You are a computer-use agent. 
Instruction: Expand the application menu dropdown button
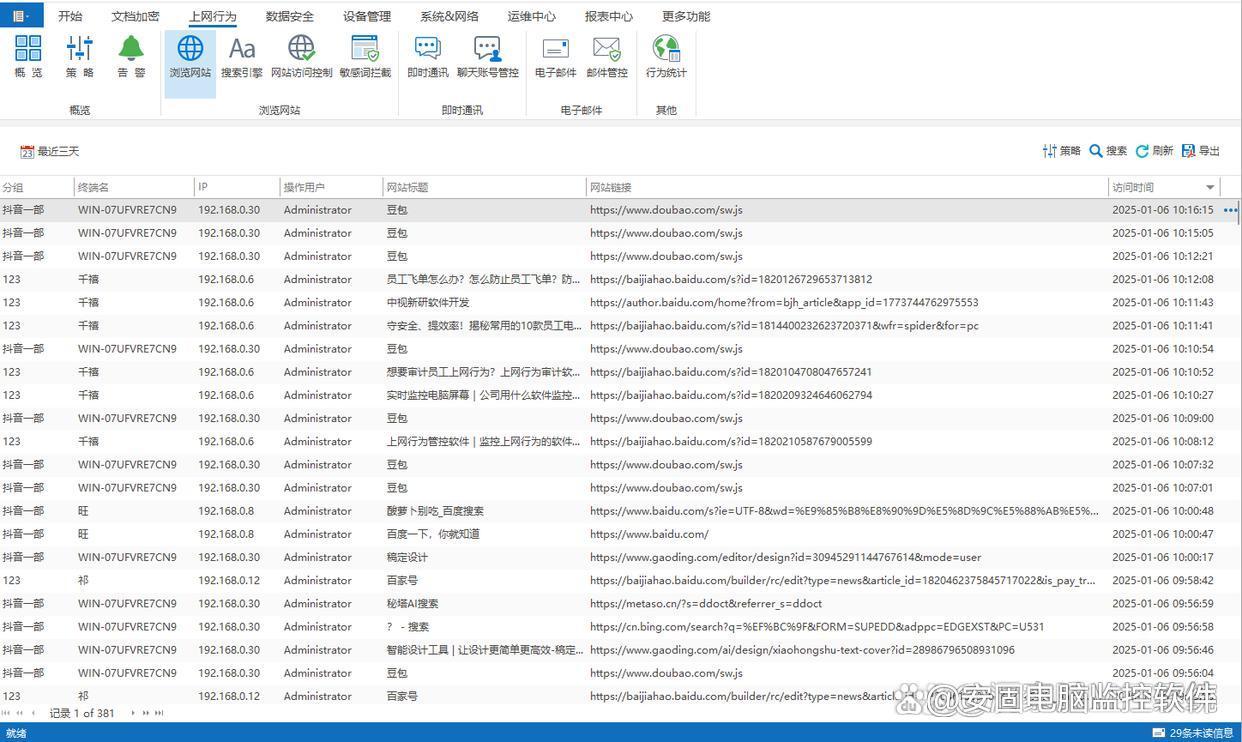click(22, 16)
